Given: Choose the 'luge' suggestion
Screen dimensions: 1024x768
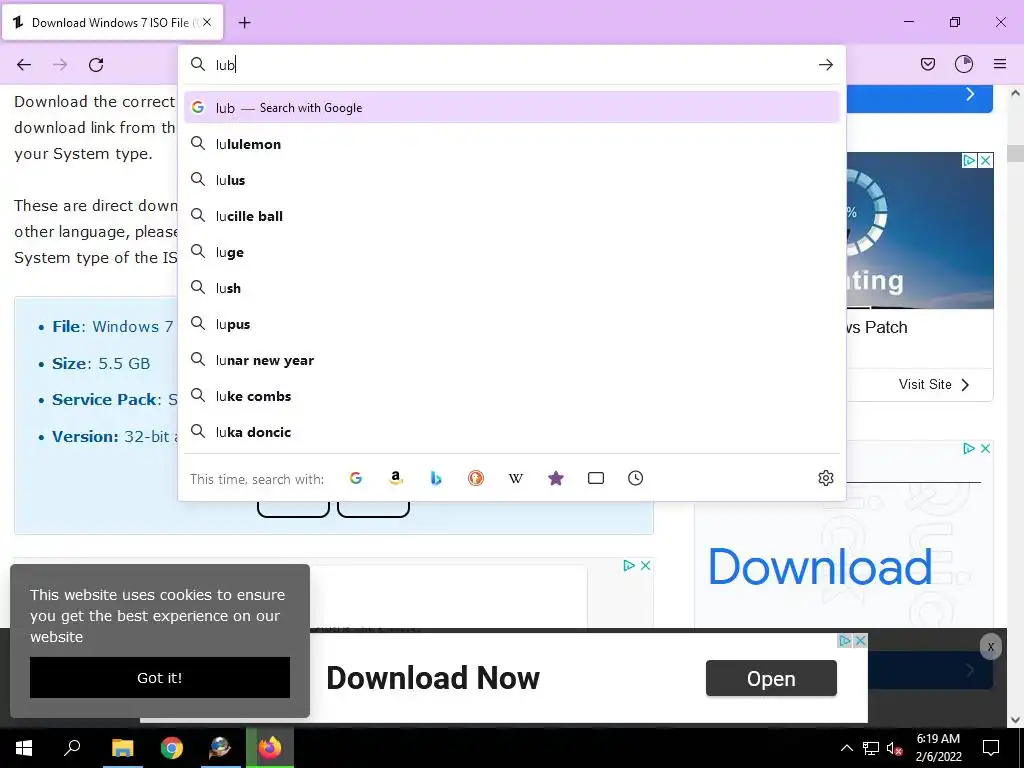Looking at the screenshot, I should click(x=511, y=252).
